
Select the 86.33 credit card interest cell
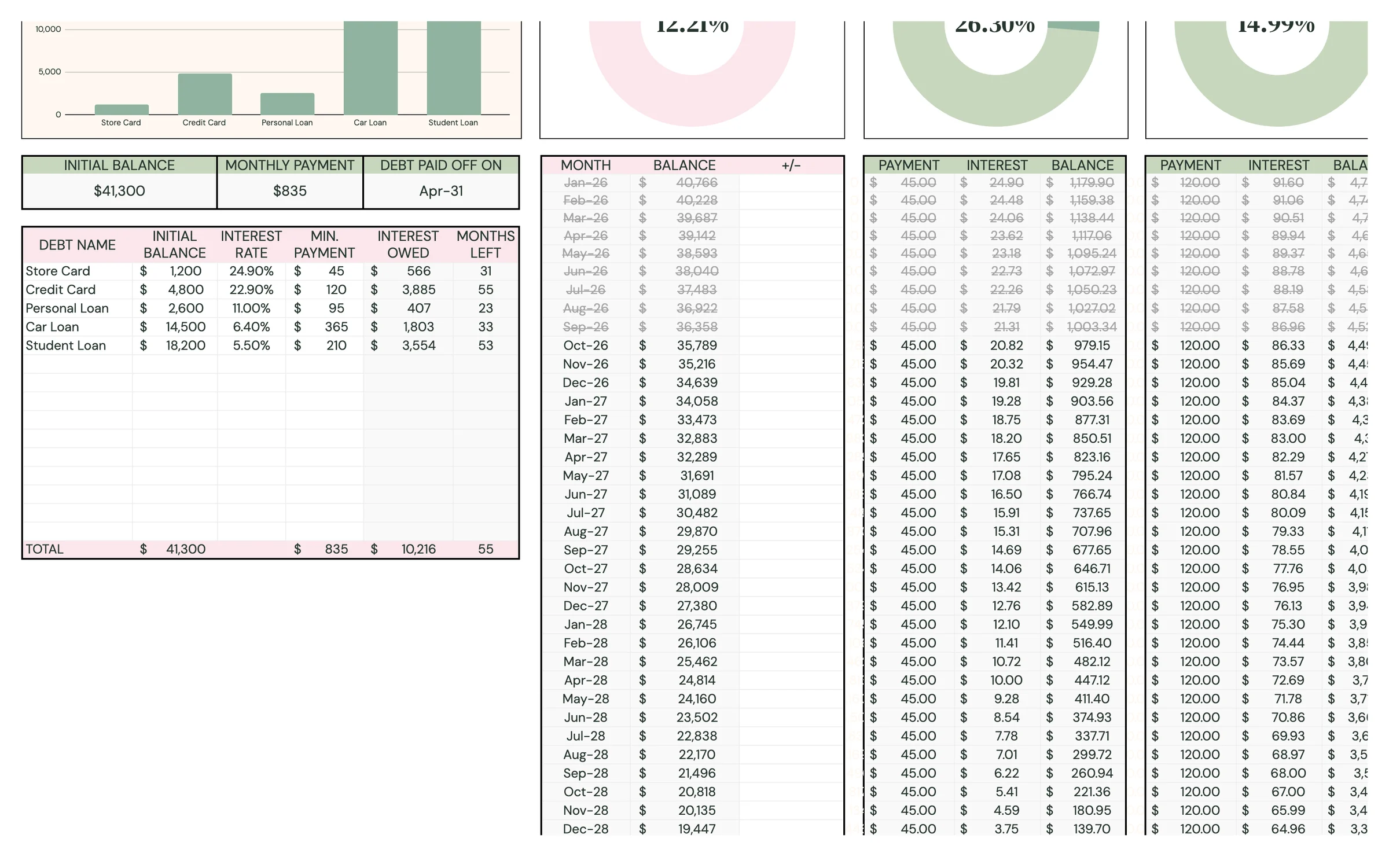(x=1278, y=345)
